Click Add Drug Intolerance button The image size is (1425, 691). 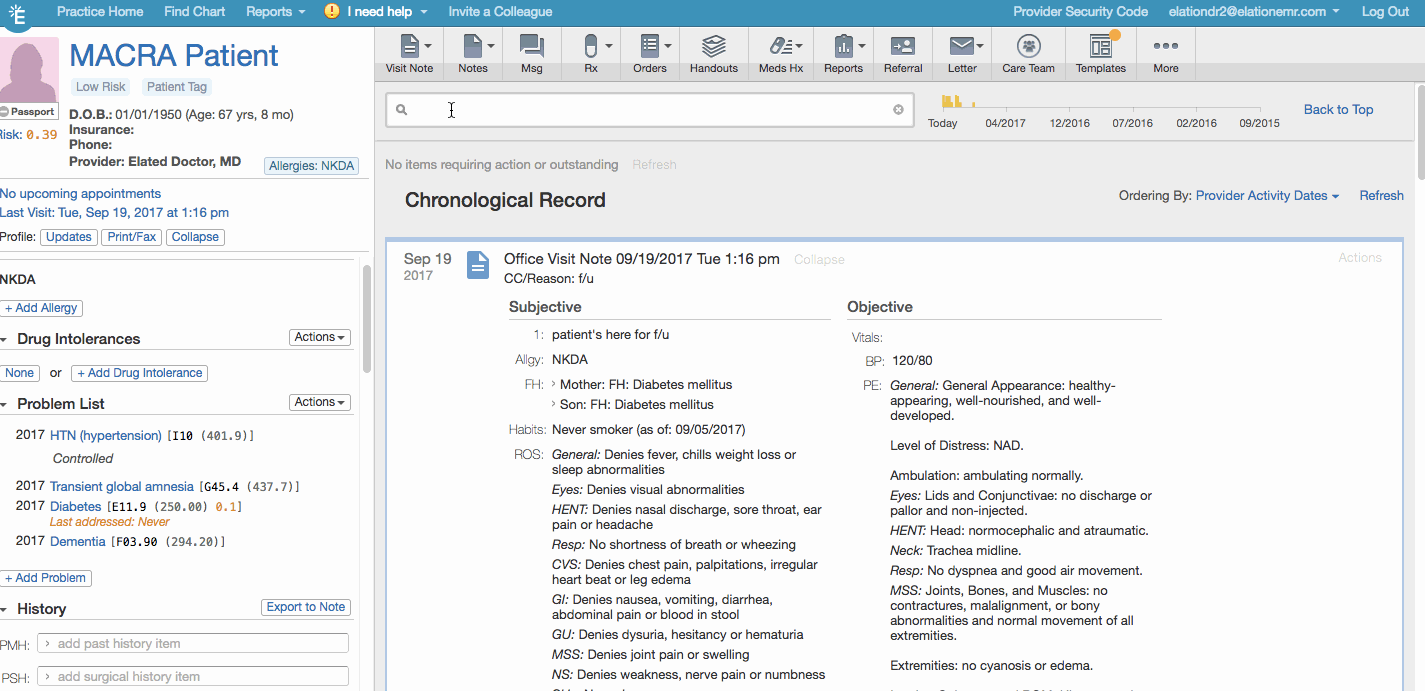coord(139,373)
